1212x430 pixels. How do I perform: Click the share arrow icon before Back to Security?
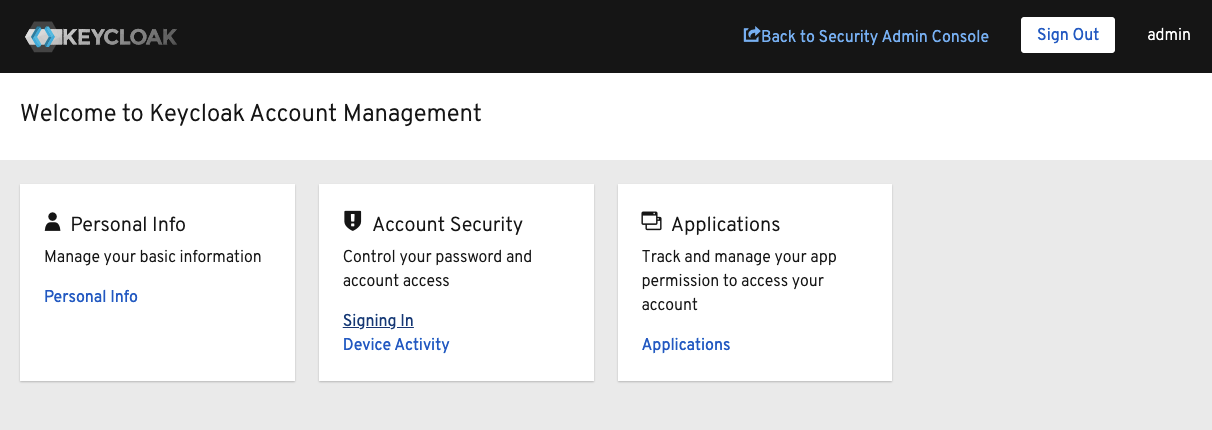(751, 35)
